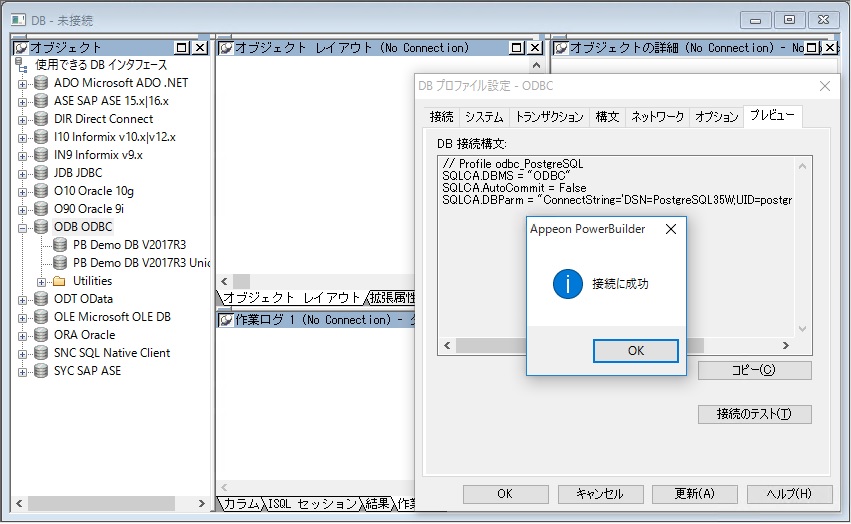Click the pin icon of the オブジェクト レイアウト panel
This screenshot has width=851, height=524.
pyautogui.click(x=226, y=48)
